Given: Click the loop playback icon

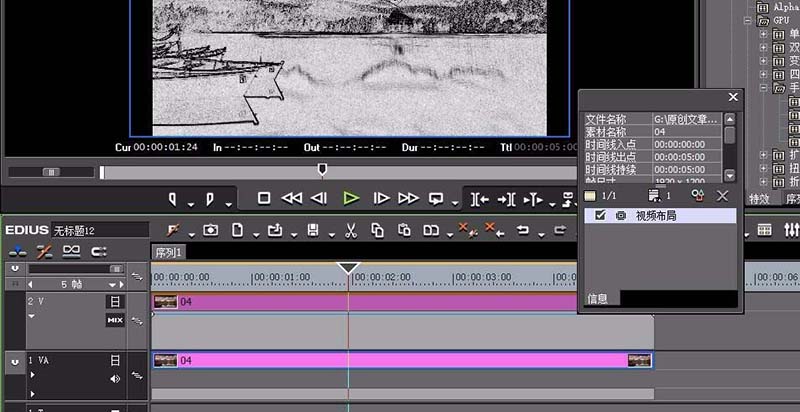Looking at the screenshot, I should click(x=436, y=198).
